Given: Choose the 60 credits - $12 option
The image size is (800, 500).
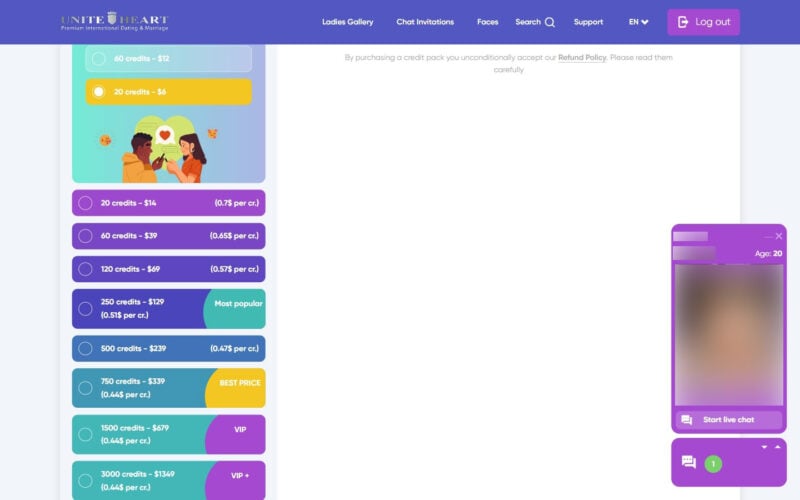Looking at the screenshot, I should point(168,59).
